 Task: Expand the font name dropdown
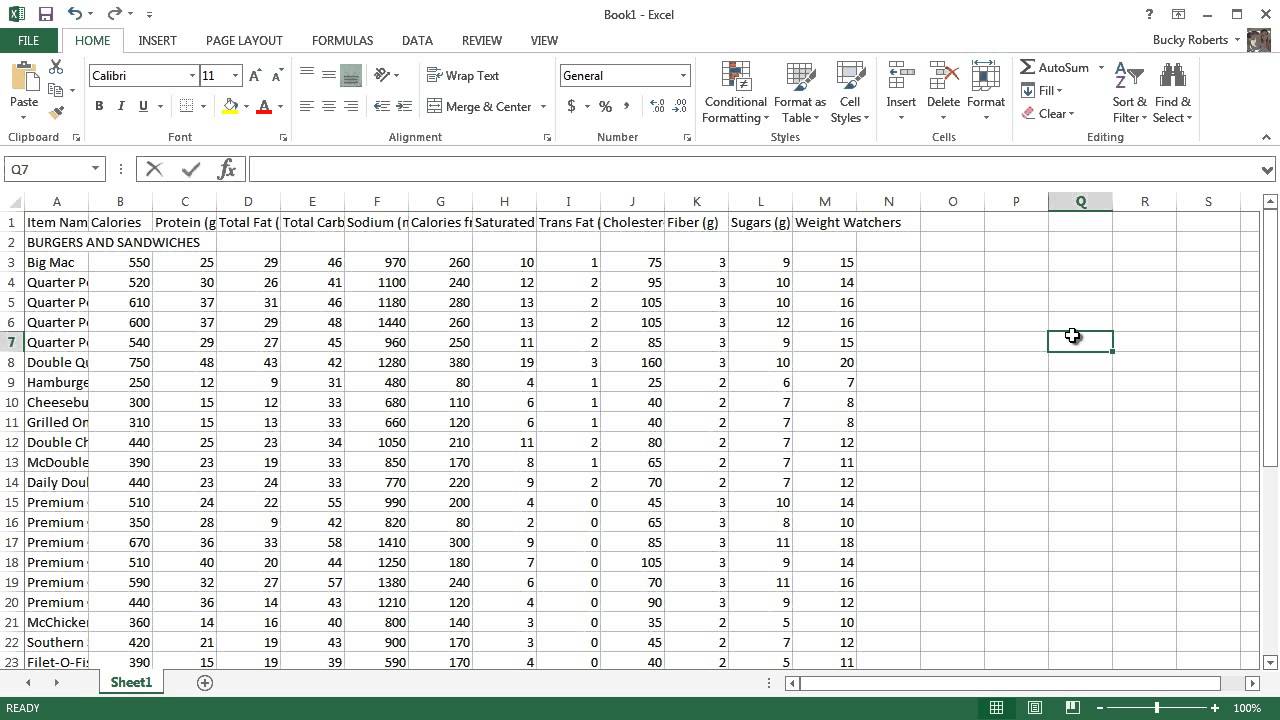pos(192,76)
